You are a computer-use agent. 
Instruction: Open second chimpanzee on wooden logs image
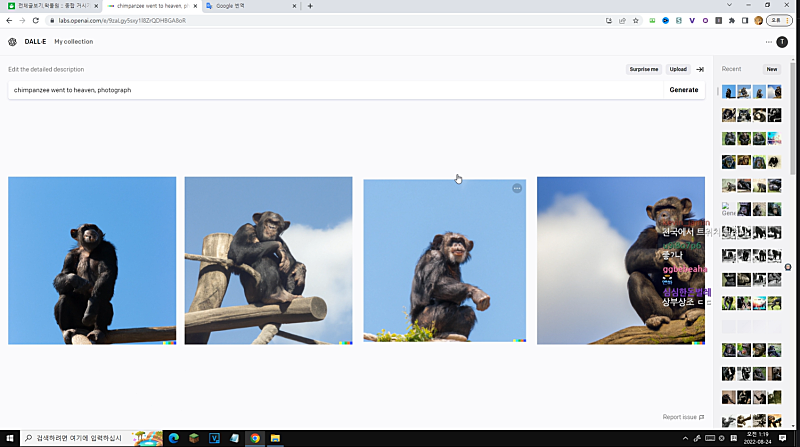(x=268, y=260)
